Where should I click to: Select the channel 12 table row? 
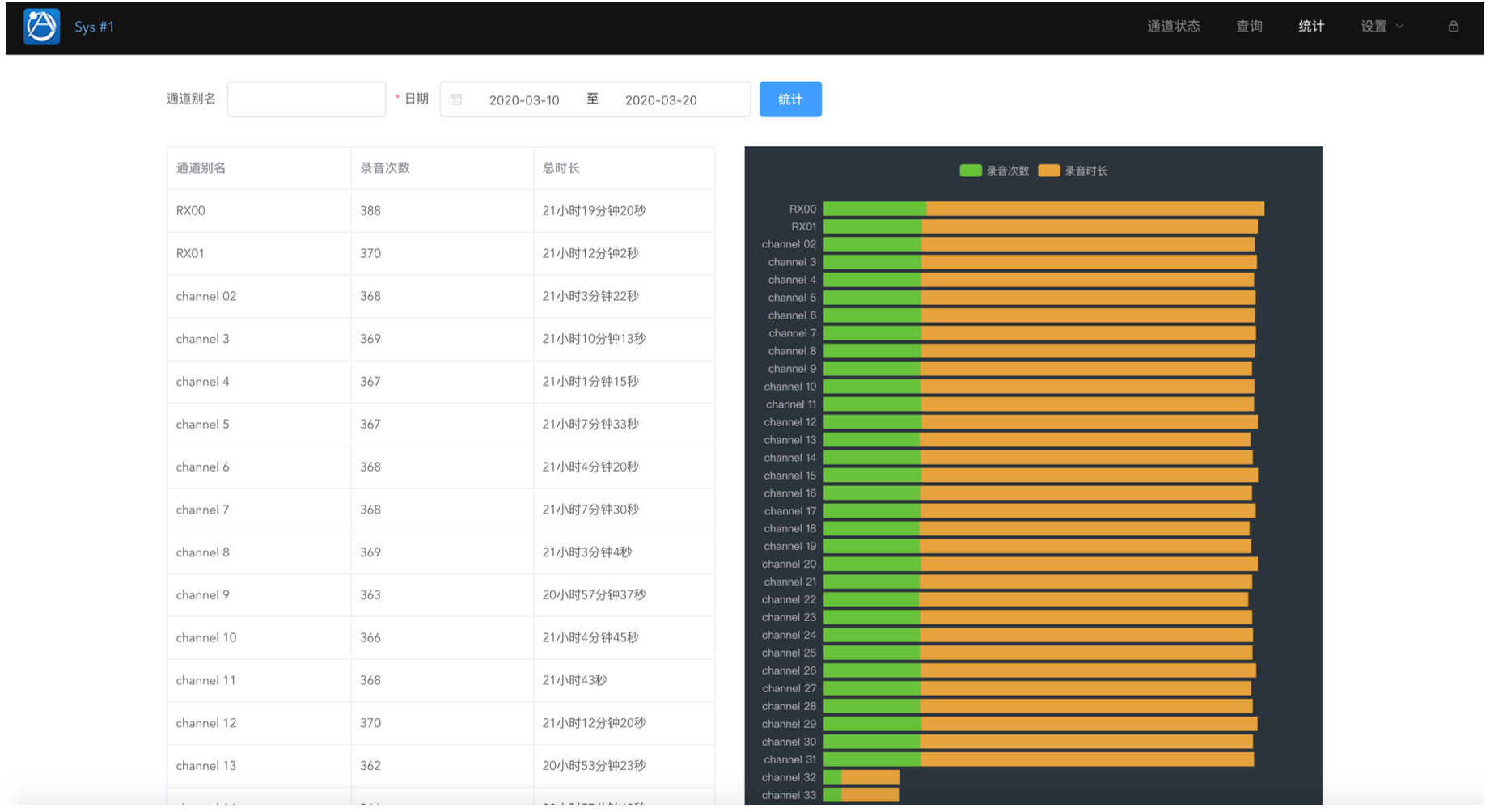point(440,723)
